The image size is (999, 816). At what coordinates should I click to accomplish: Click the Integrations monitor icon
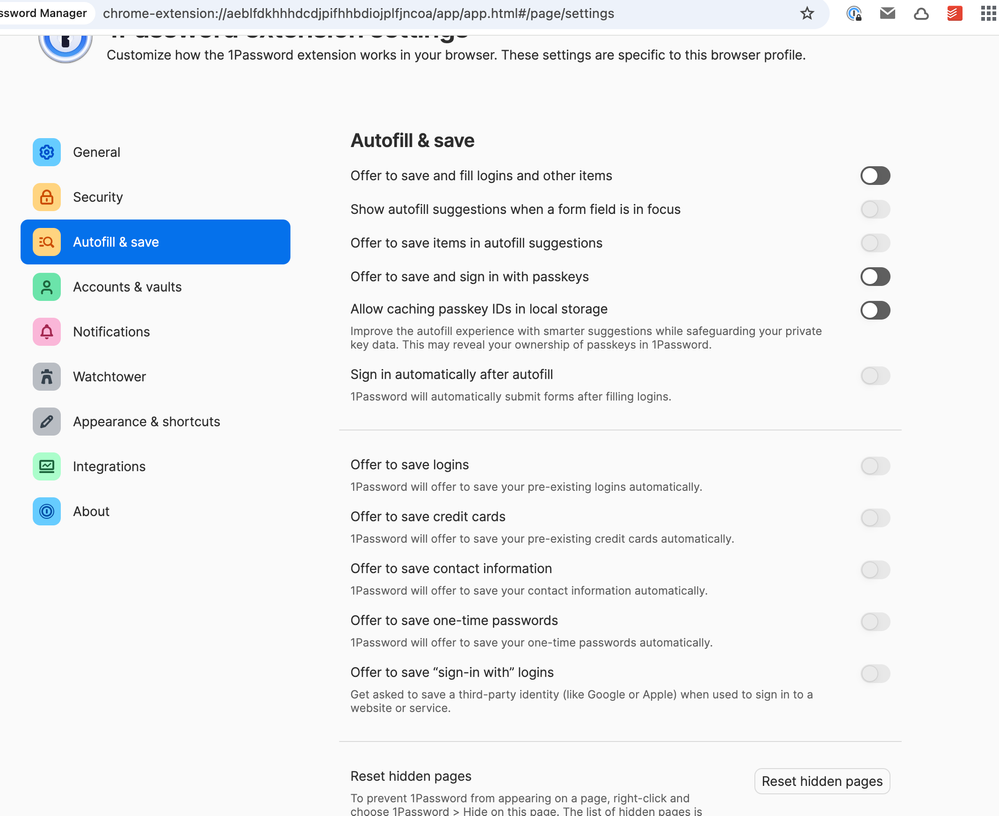point(47,467)
